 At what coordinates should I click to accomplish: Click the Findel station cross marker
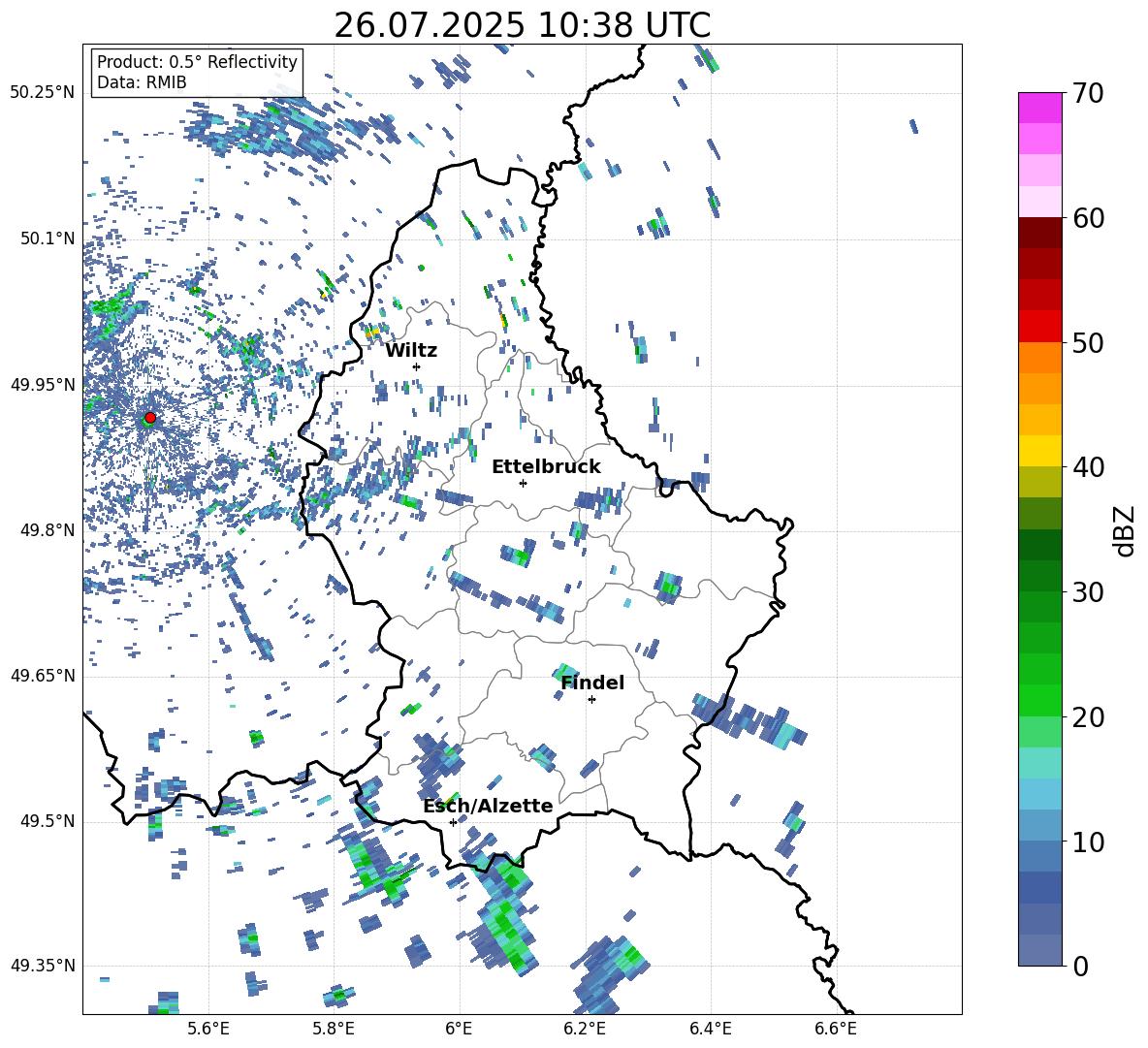(x=591, y=700)
